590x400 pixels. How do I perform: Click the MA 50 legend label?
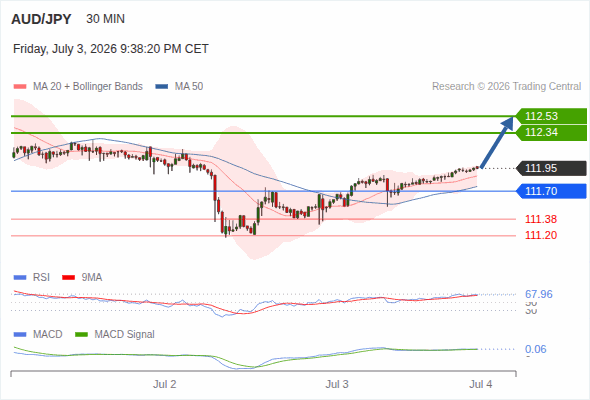point(189,87)
